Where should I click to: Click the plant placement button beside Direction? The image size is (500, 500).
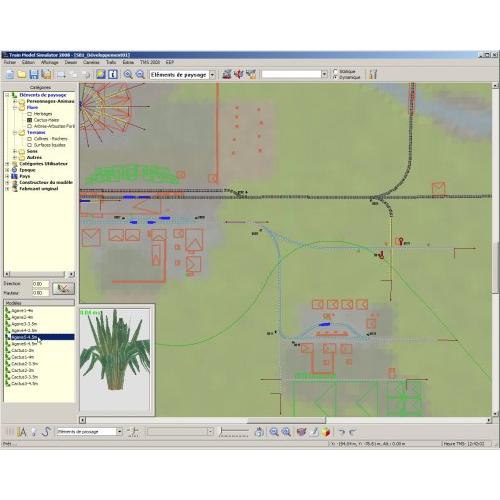pos(63,288)
